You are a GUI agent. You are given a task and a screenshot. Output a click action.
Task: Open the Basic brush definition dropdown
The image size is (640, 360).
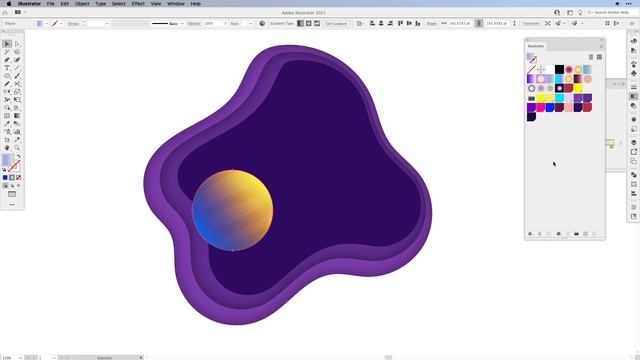(x=182, y=24)
